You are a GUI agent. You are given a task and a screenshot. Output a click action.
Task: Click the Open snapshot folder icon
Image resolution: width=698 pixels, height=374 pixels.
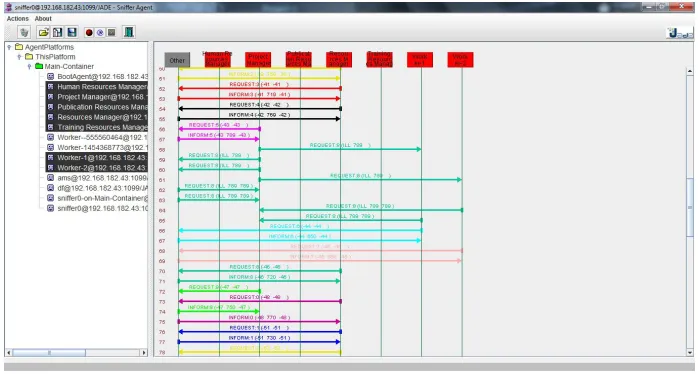tap(43, 33)
